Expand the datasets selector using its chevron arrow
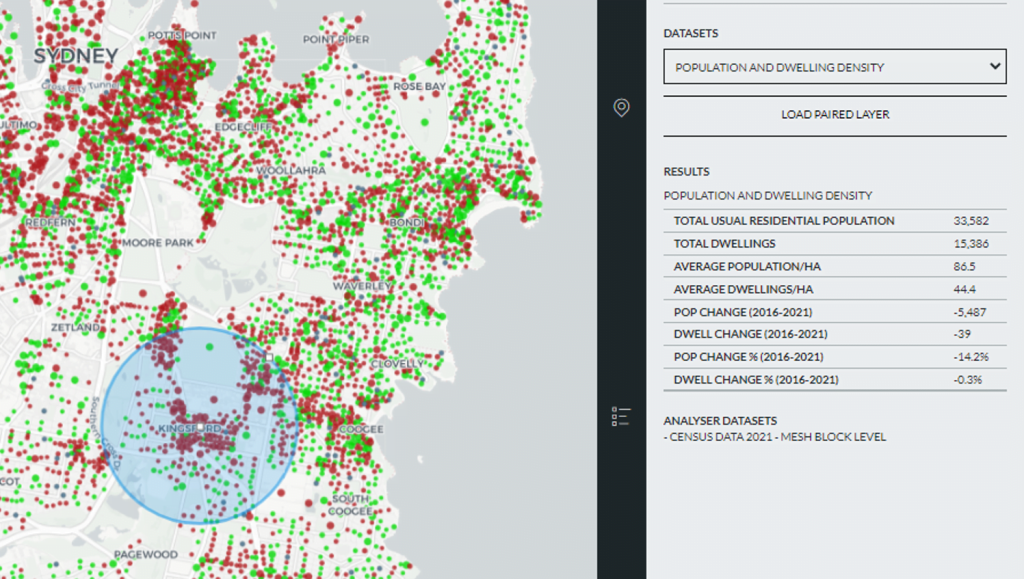Viewport: 1024px width, 579px height. [994, 66]
